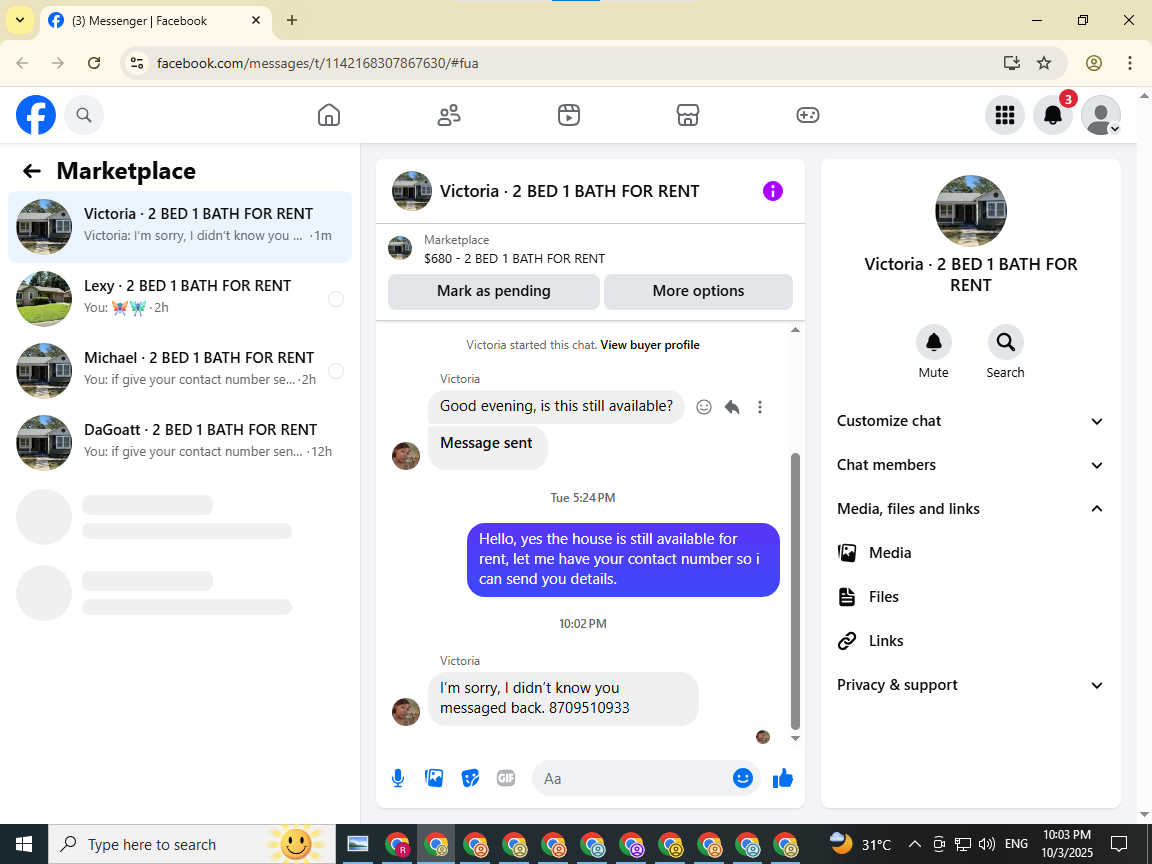Click the chat scrollbar down arrow
1152x864 pixels.
click(795, 738)
